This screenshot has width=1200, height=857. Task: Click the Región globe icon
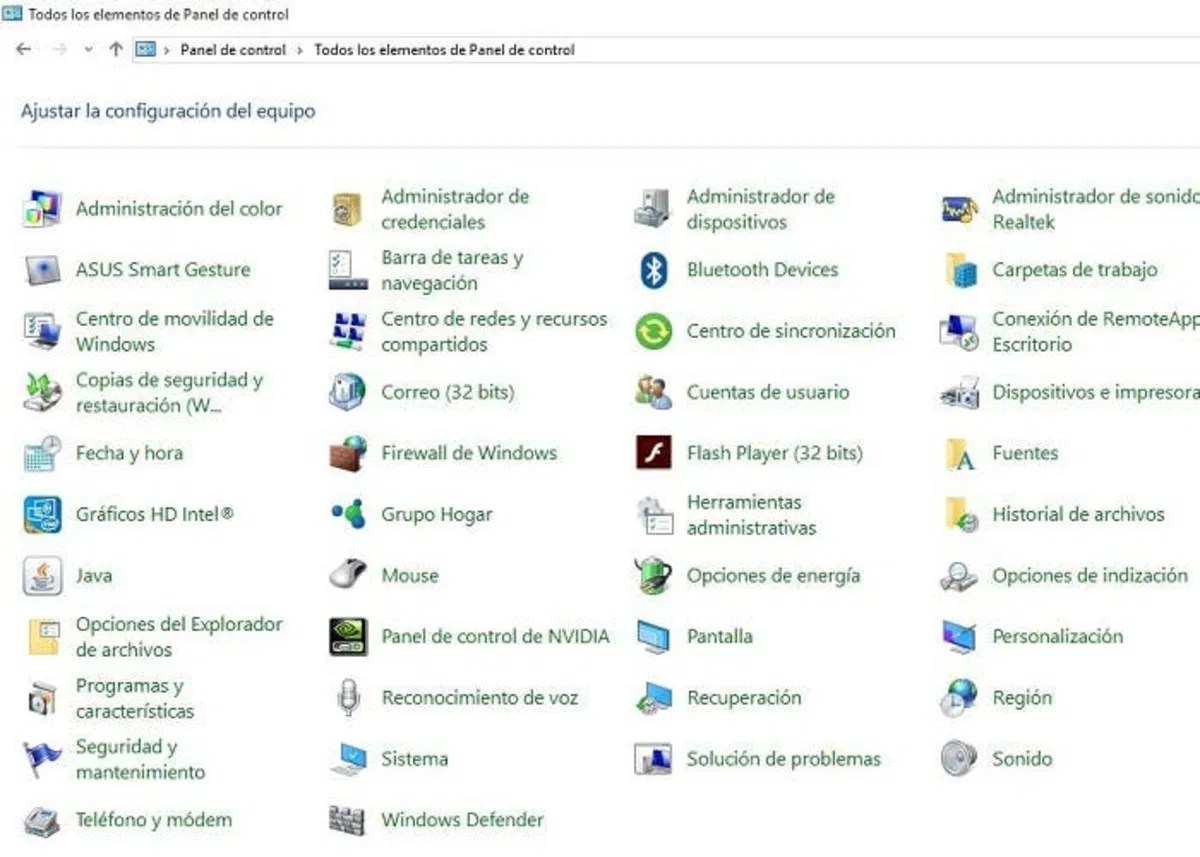pyautogui.click(x=959, y=698)
